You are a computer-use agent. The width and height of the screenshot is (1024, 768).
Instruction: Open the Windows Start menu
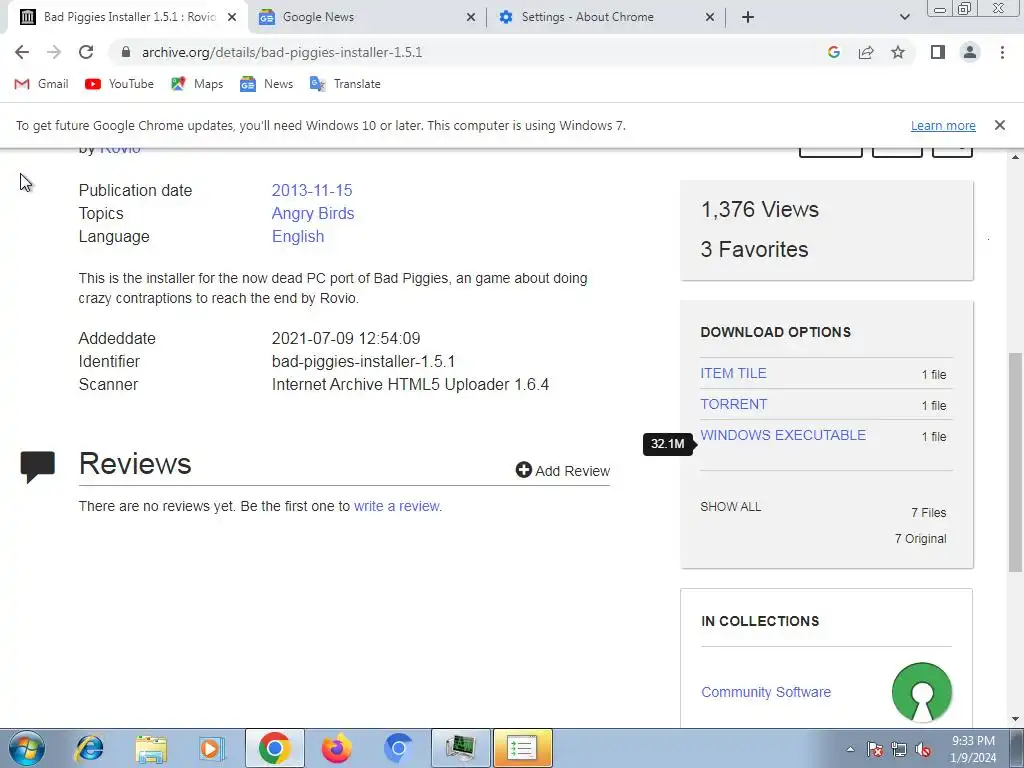pos(27,748)
